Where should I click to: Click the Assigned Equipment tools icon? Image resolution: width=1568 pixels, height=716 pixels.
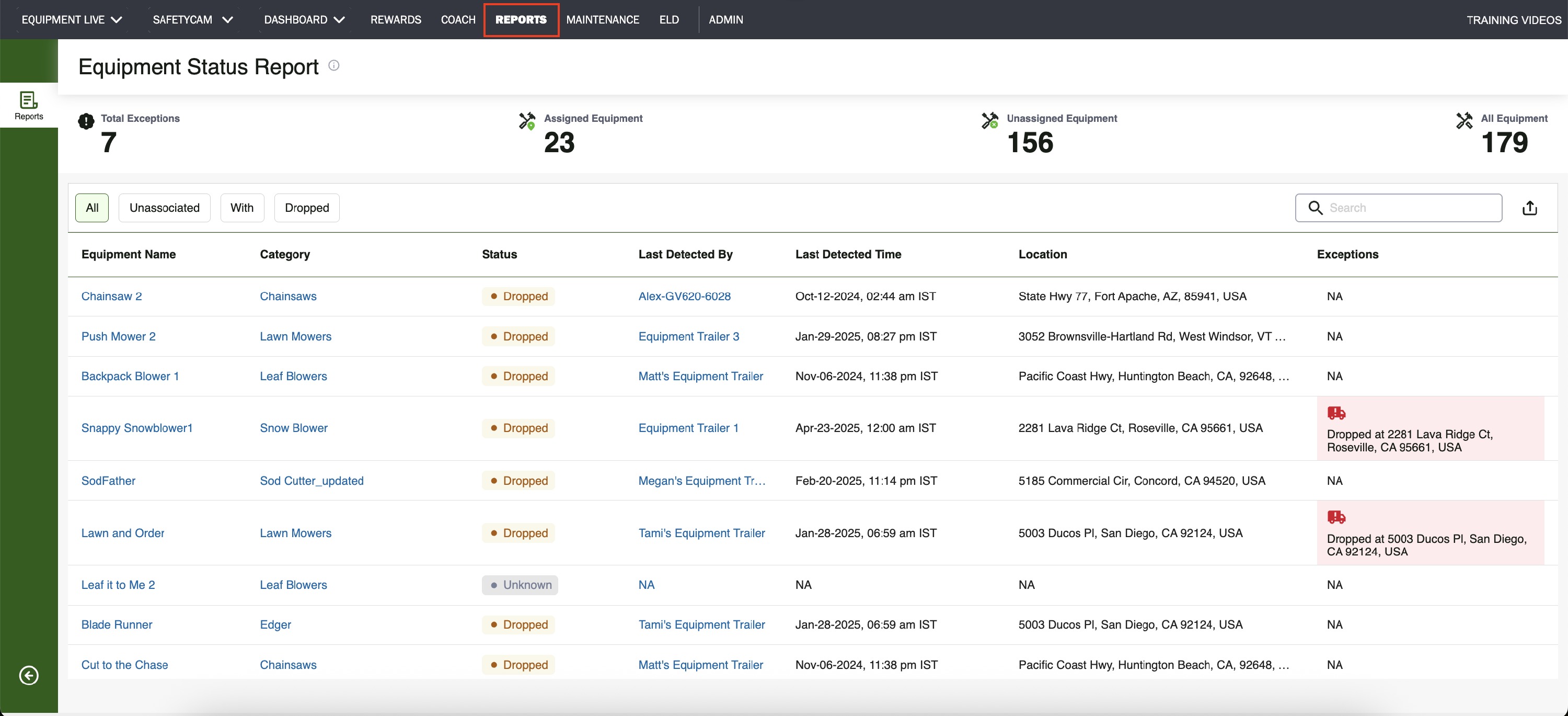[x=527, y=120]
